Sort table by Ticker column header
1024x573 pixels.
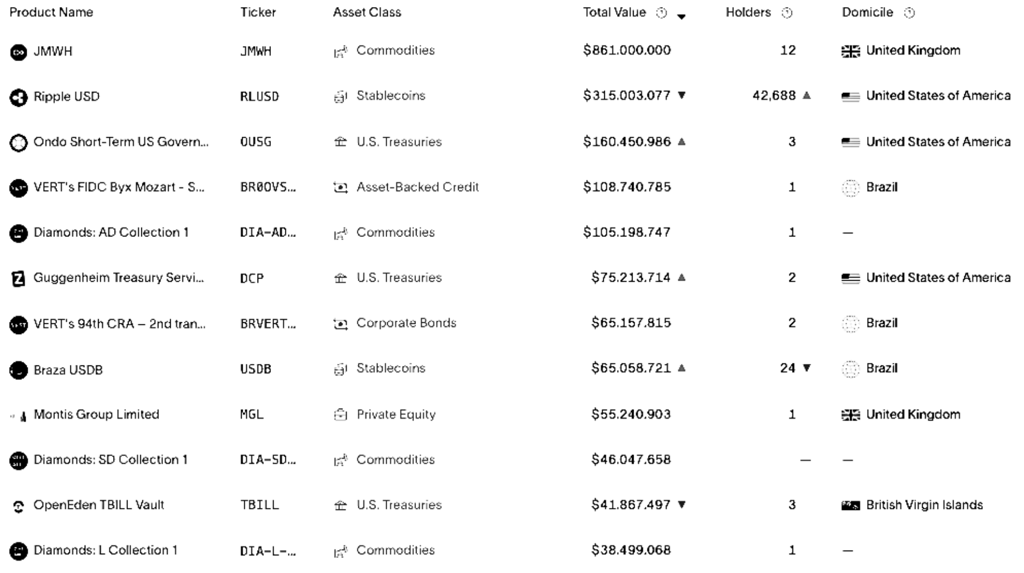(x=258, y=13)
